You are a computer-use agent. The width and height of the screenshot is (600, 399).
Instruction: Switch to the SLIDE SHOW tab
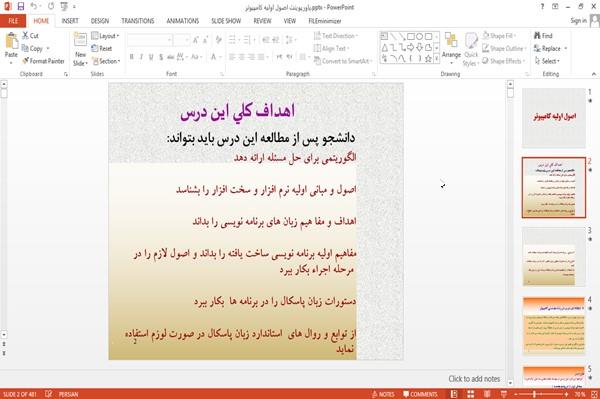(226, 21)
